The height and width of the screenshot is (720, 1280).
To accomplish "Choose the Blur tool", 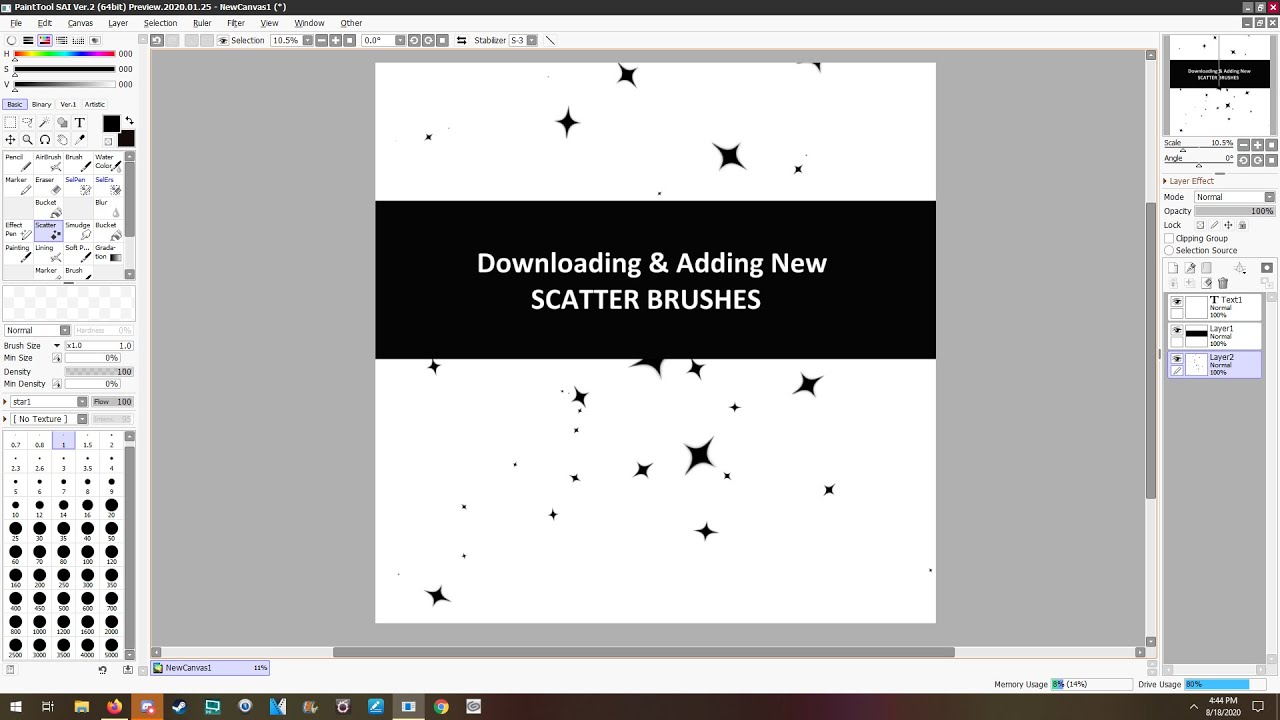I will (x=108, y=208).
